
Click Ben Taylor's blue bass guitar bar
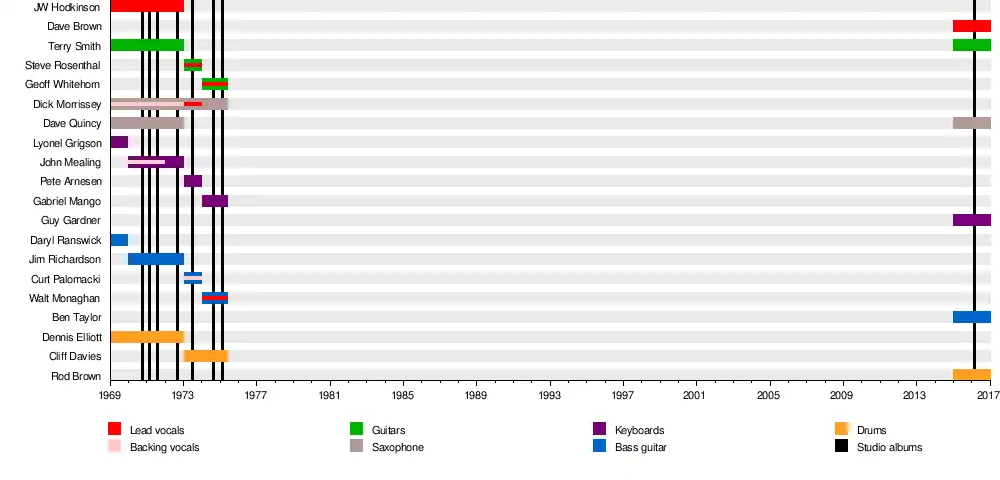(971, 317)
